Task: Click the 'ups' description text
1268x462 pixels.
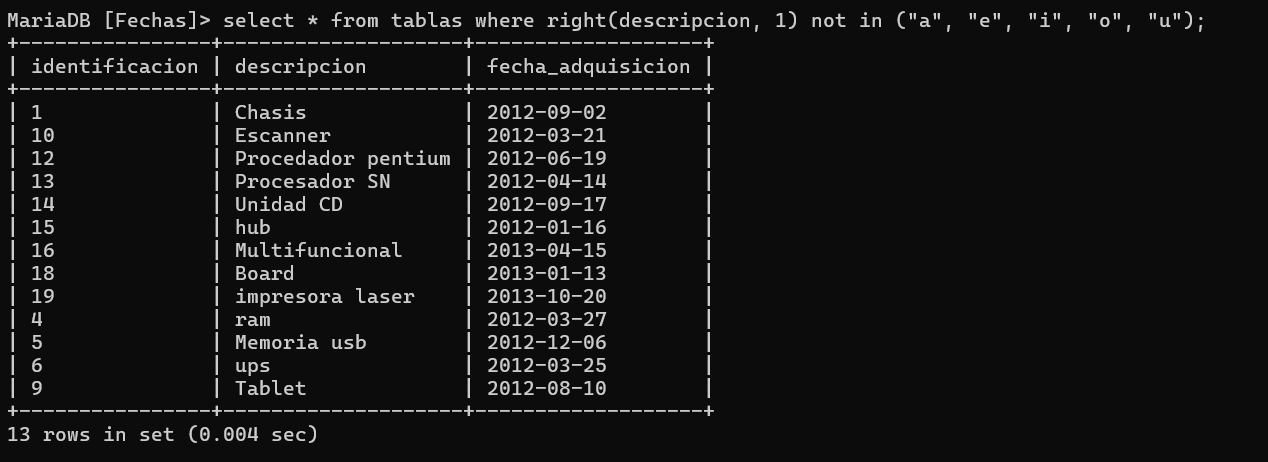Action: point(252,366)
